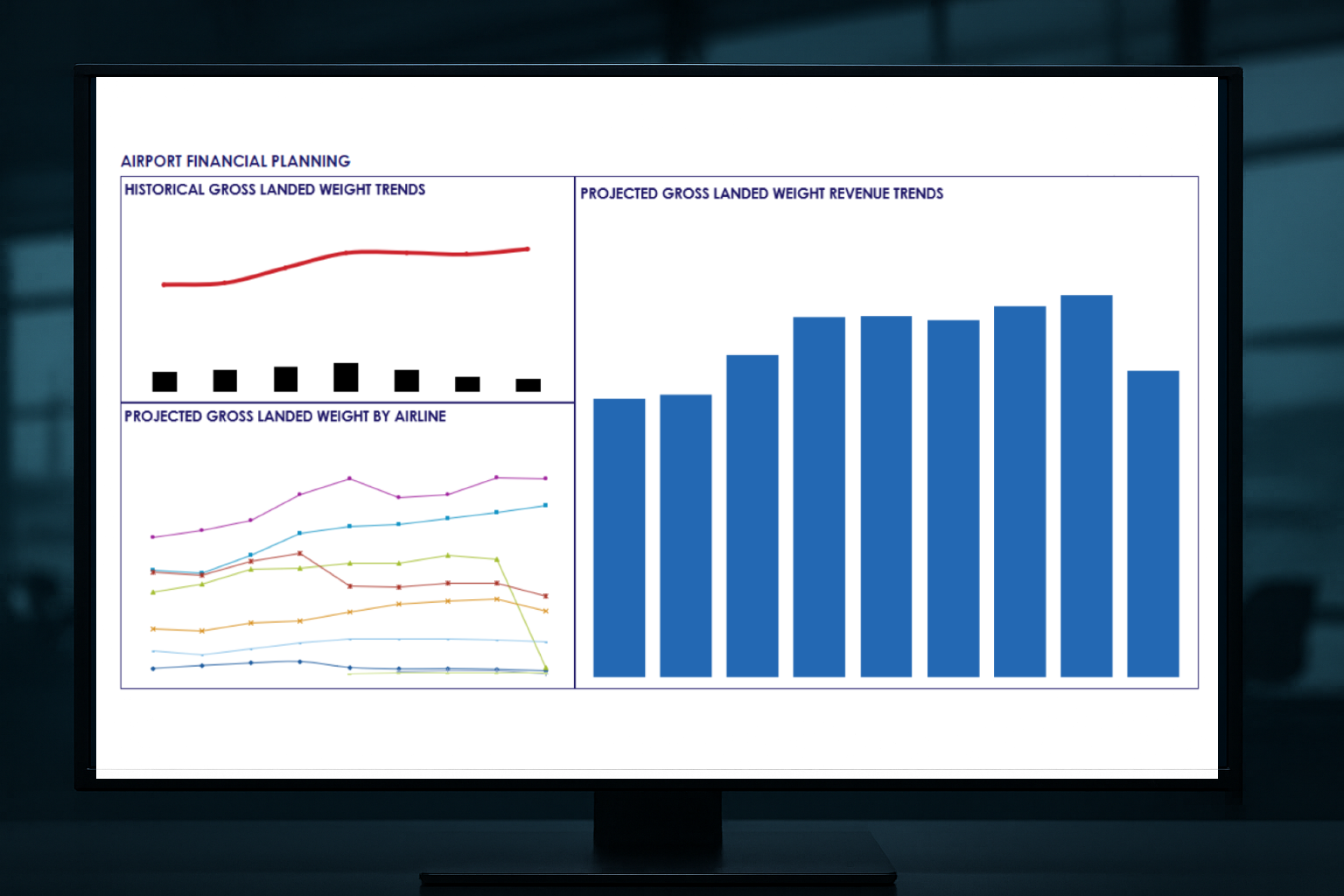
Task: Click the tallest blue bar in revenue chart
Action: (x=1086, y=486)
